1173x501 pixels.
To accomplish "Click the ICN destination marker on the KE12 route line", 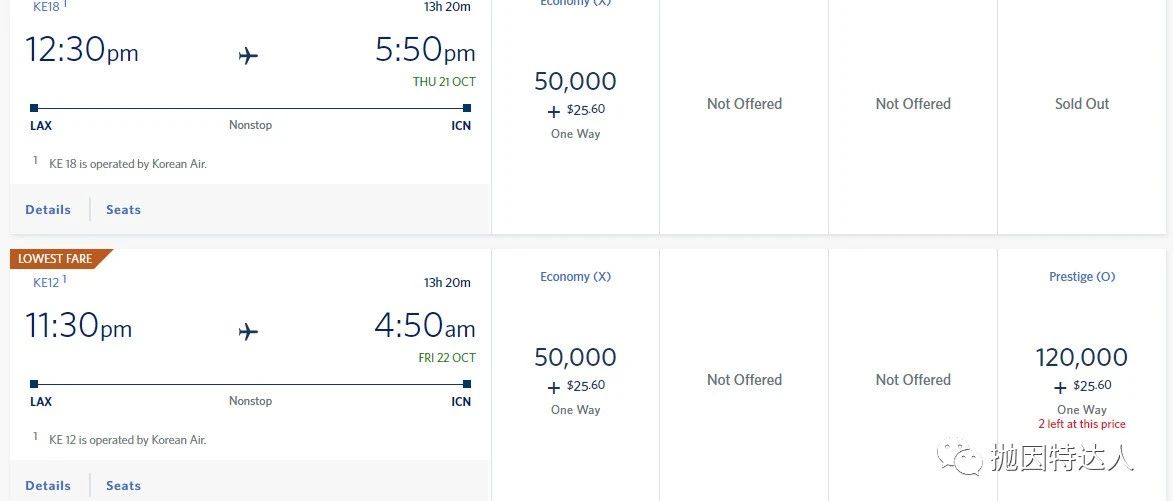I will 467,383.
